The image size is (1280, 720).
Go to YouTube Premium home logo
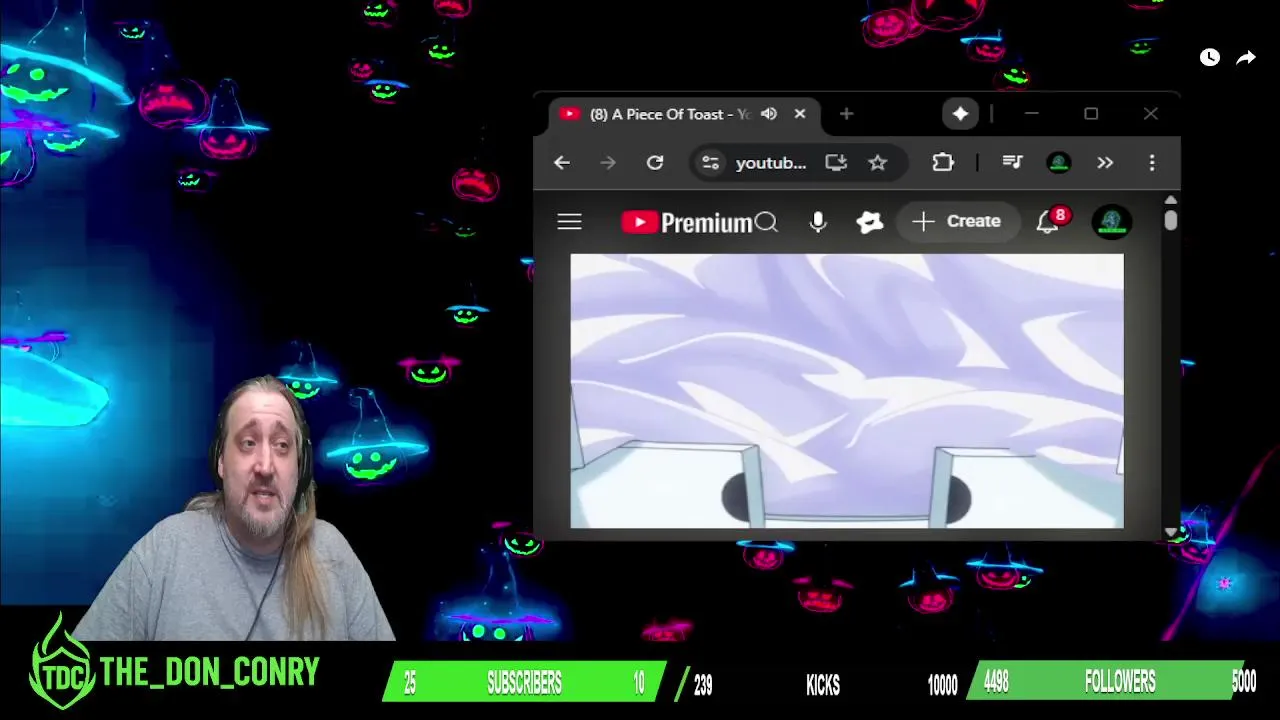686,222
